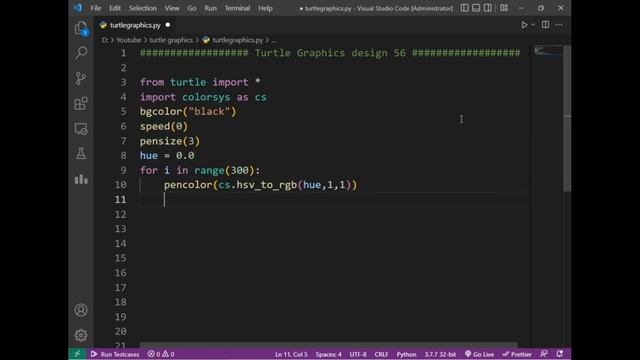
Task: Click line number 15 in gutter
Action: point(120,258)
